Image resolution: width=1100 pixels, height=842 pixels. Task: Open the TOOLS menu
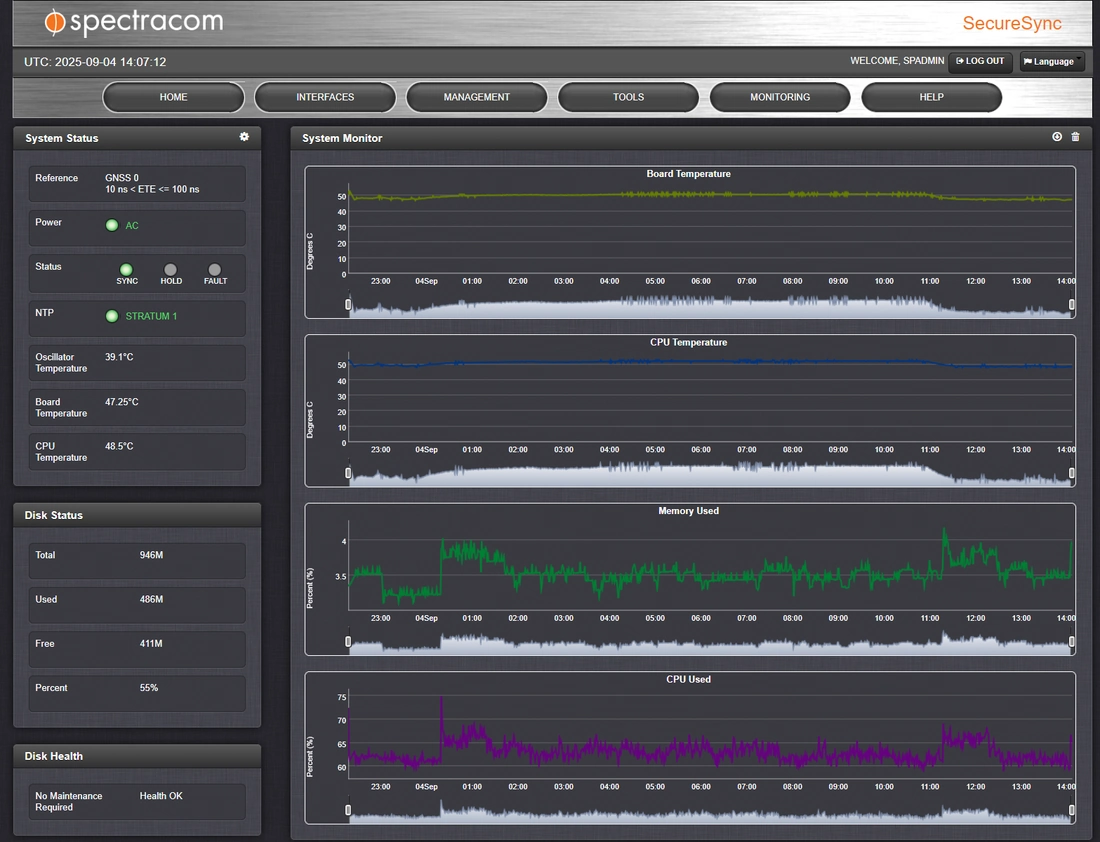629,97
